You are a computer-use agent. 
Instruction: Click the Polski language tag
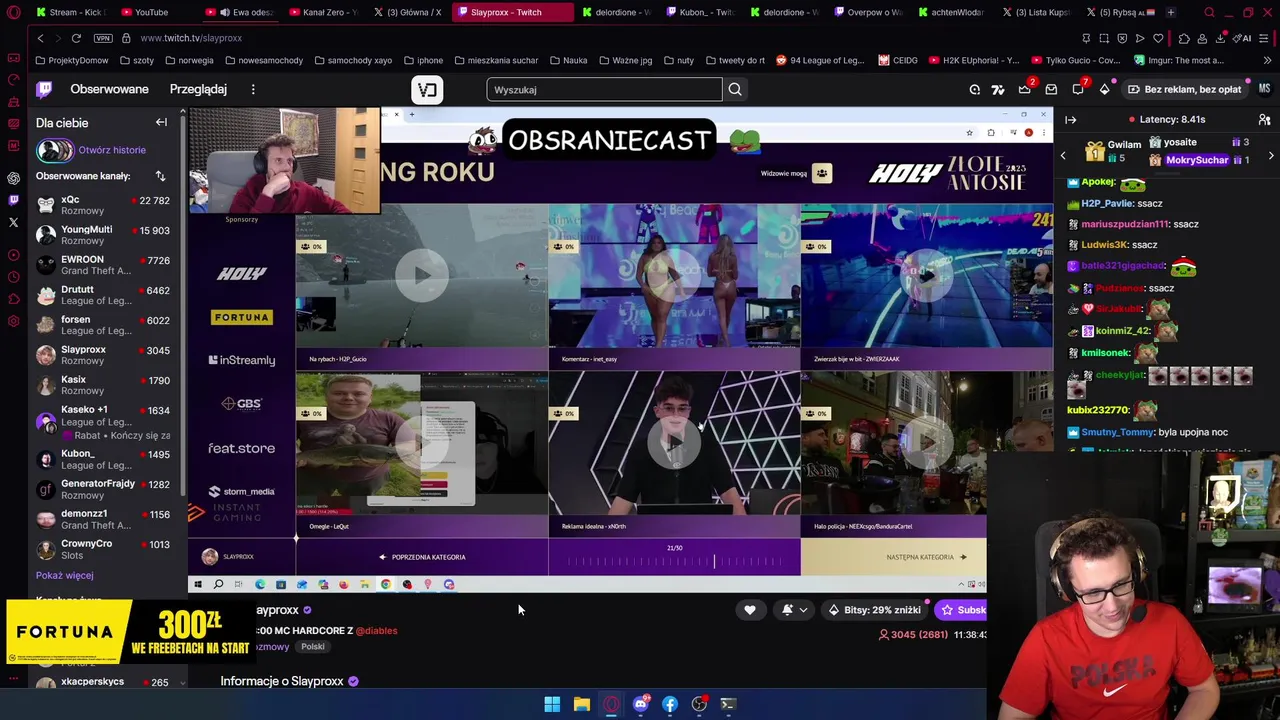pos(313,647)
